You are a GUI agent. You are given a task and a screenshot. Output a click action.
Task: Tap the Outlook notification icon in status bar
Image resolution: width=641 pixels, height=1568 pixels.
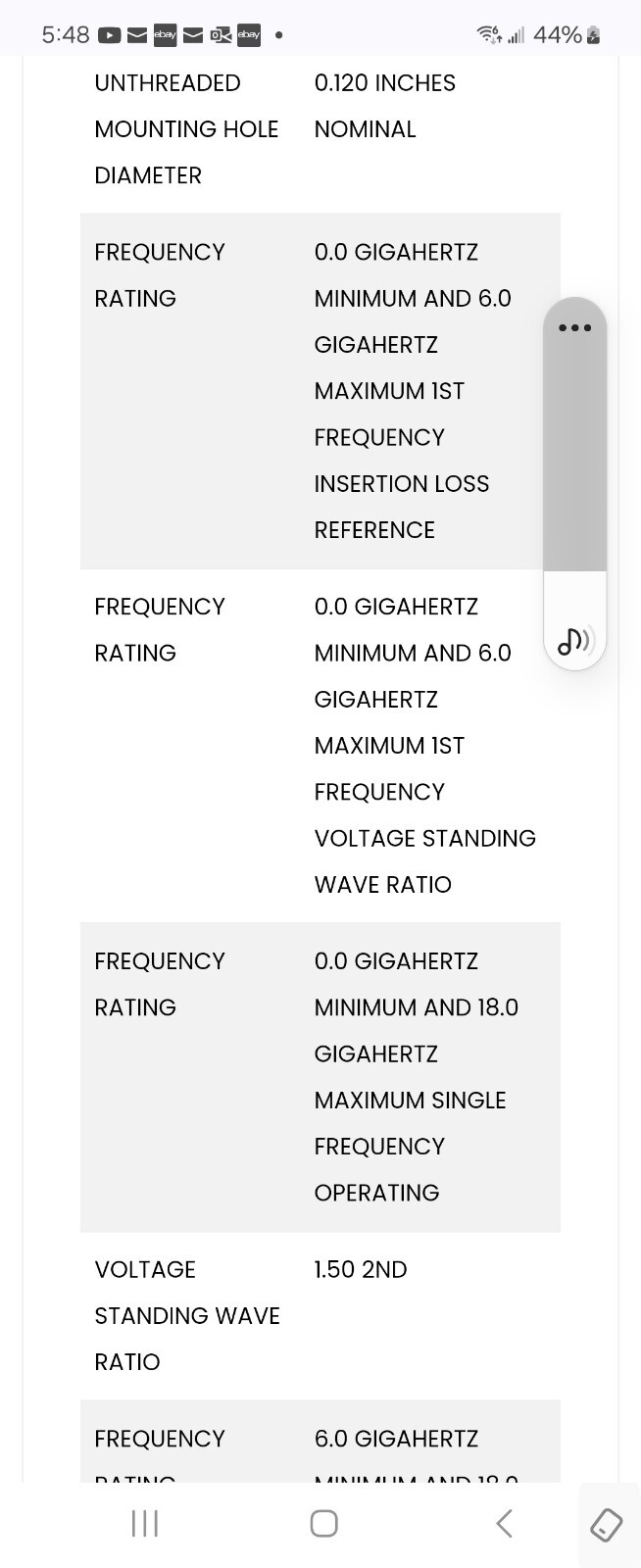221,35
